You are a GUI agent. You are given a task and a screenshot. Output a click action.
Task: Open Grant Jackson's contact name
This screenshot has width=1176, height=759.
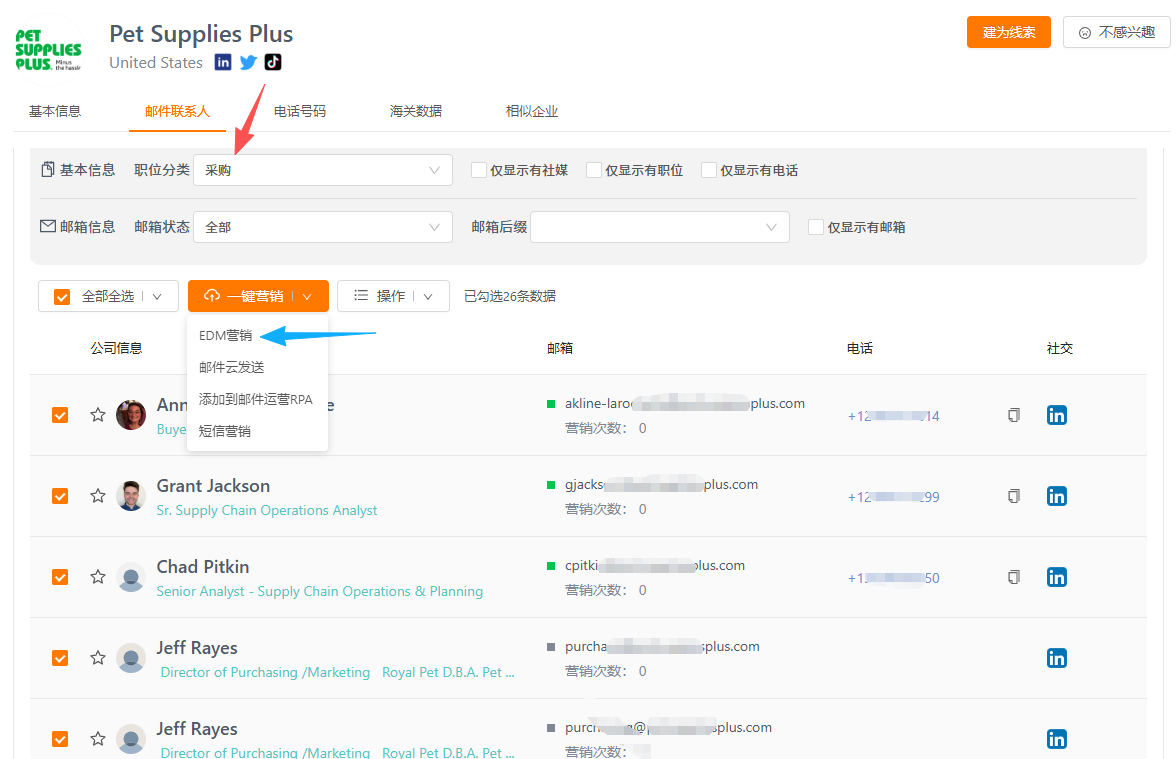pos(213,486)
